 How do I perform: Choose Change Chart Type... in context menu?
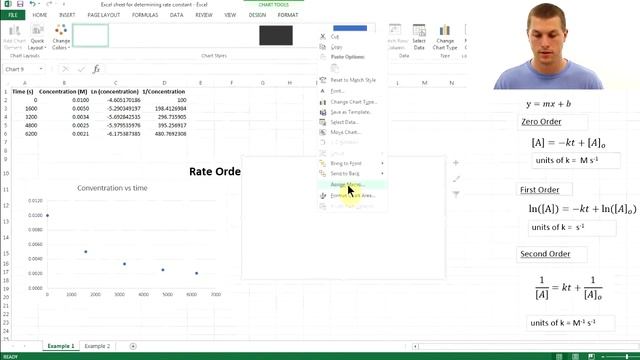pyautogui.click(x=354, y=102)
